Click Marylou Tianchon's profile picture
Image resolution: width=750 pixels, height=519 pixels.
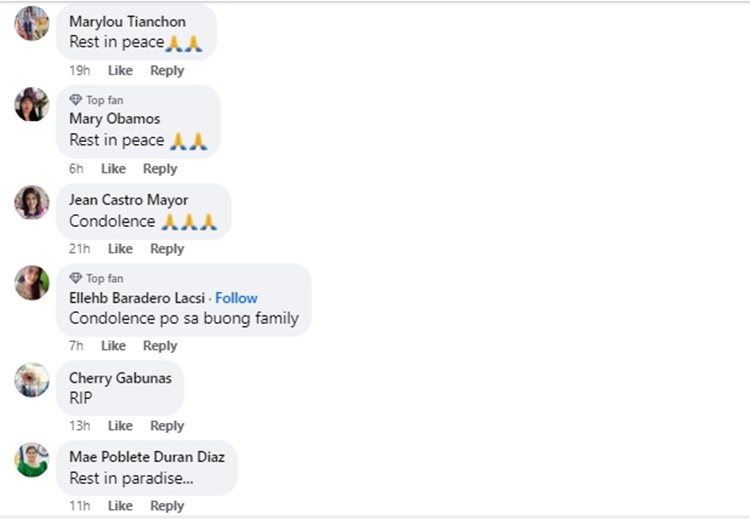coord(31,23)
